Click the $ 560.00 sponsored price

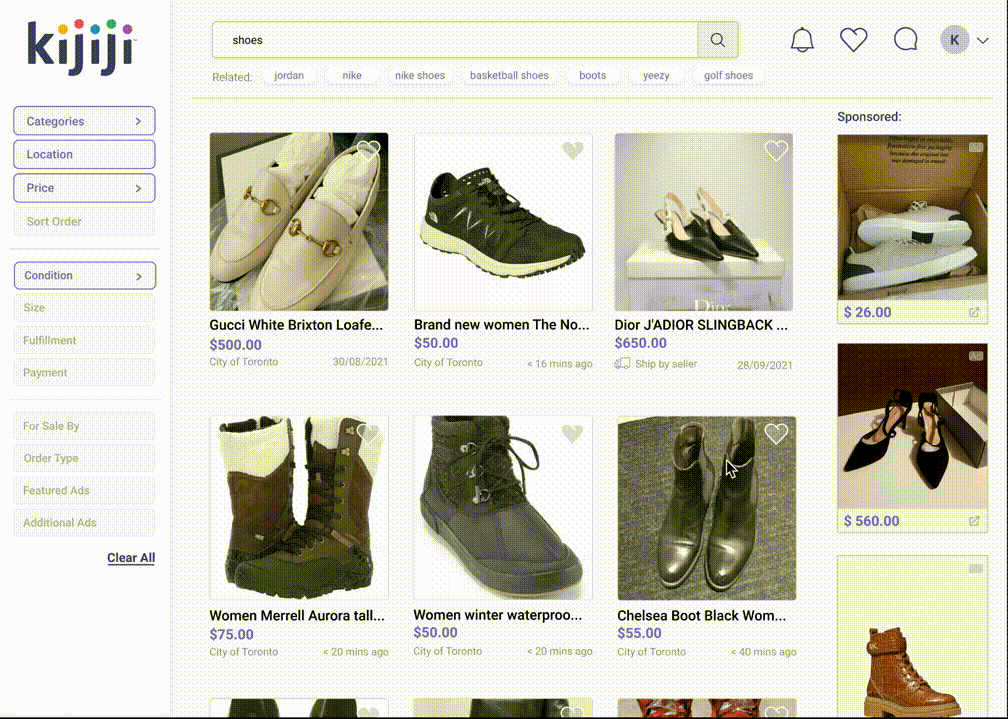[871, 521]
